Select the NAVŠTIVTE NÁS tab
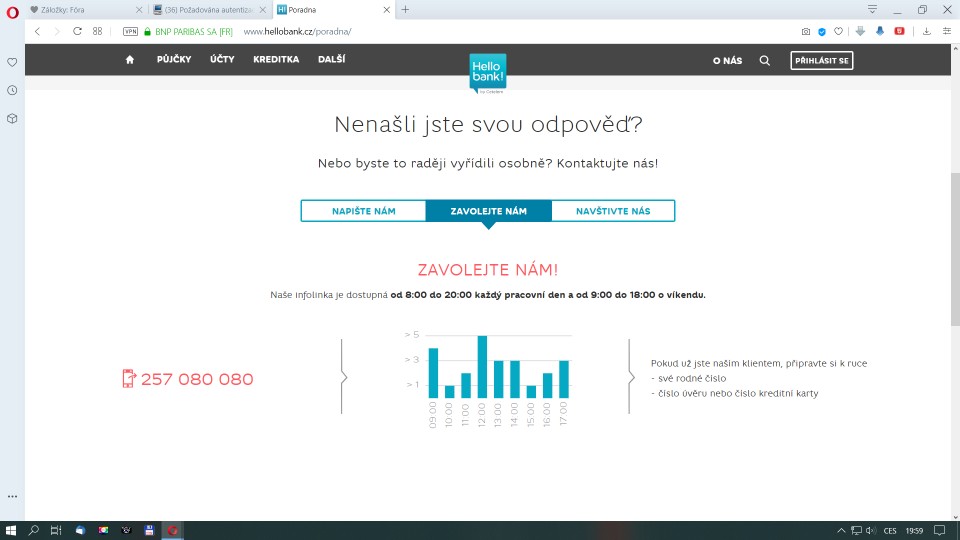Screen dimensions: 960x540 613,211
